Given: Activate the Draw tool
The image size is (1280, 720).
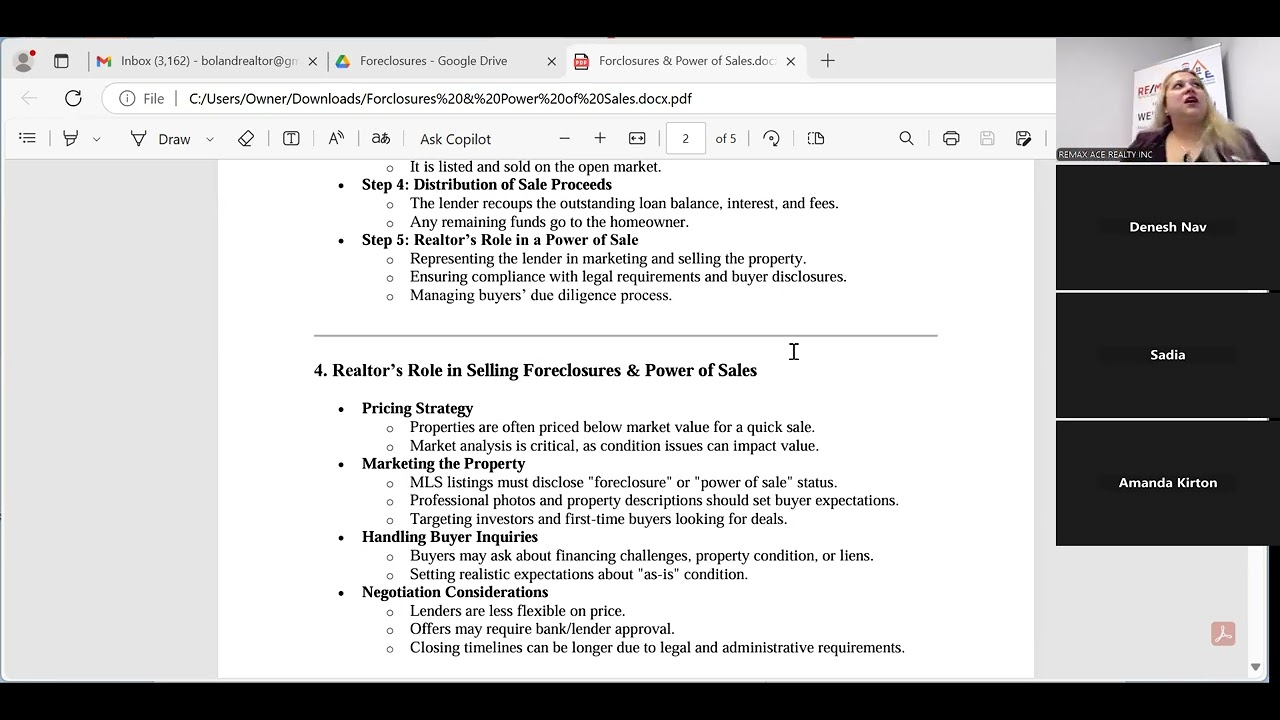Looking at the screenshot, I should 161,138.
